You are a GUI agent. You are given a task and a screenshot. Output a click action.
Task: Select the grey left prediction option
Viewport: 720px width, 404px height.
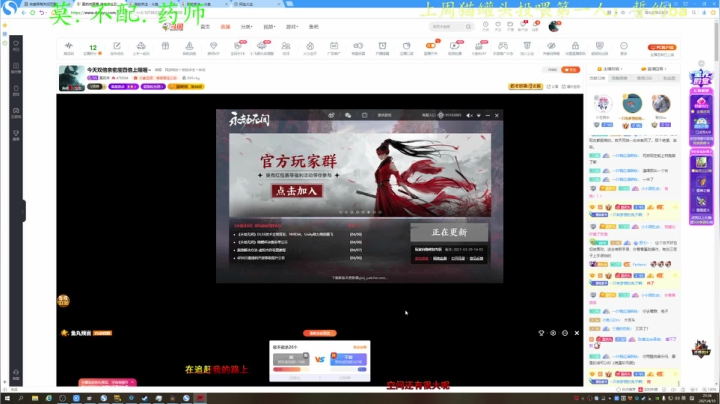pos(291,359)
